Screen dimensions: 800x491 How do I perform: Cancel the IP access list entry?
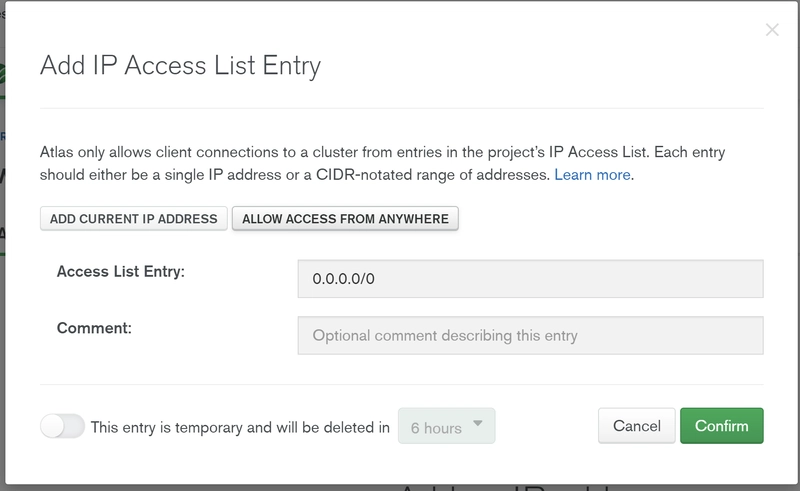tap(636, 426)
